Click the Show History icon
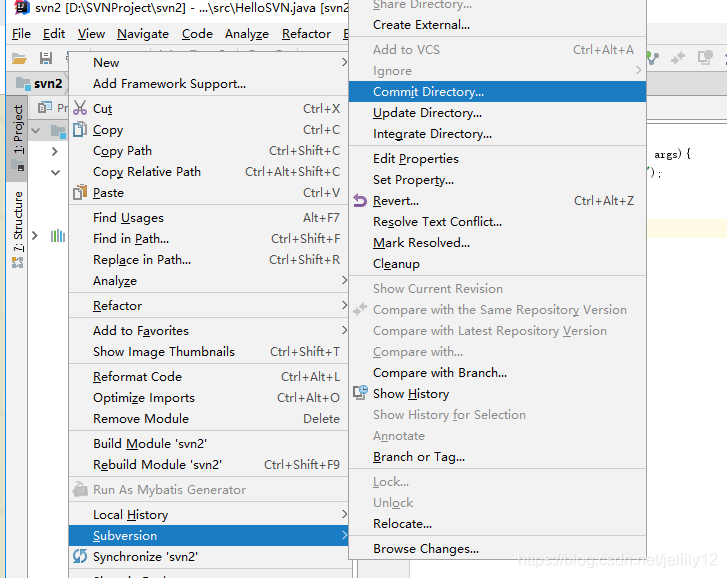The width and height of the screenshot is (727, 578). 360,393
